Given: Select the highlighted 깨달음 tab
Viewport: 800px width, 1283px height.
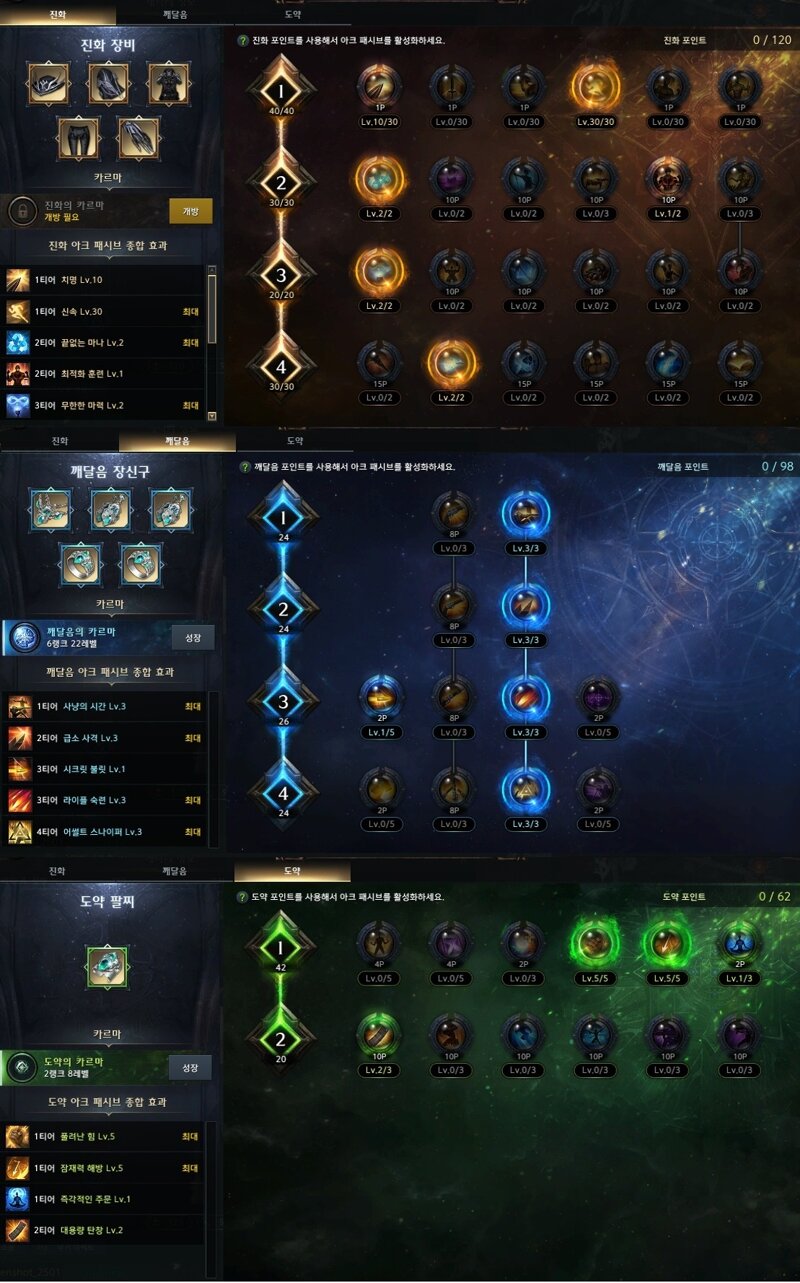Looking at the screenshot, I should [x=175, y=441].
